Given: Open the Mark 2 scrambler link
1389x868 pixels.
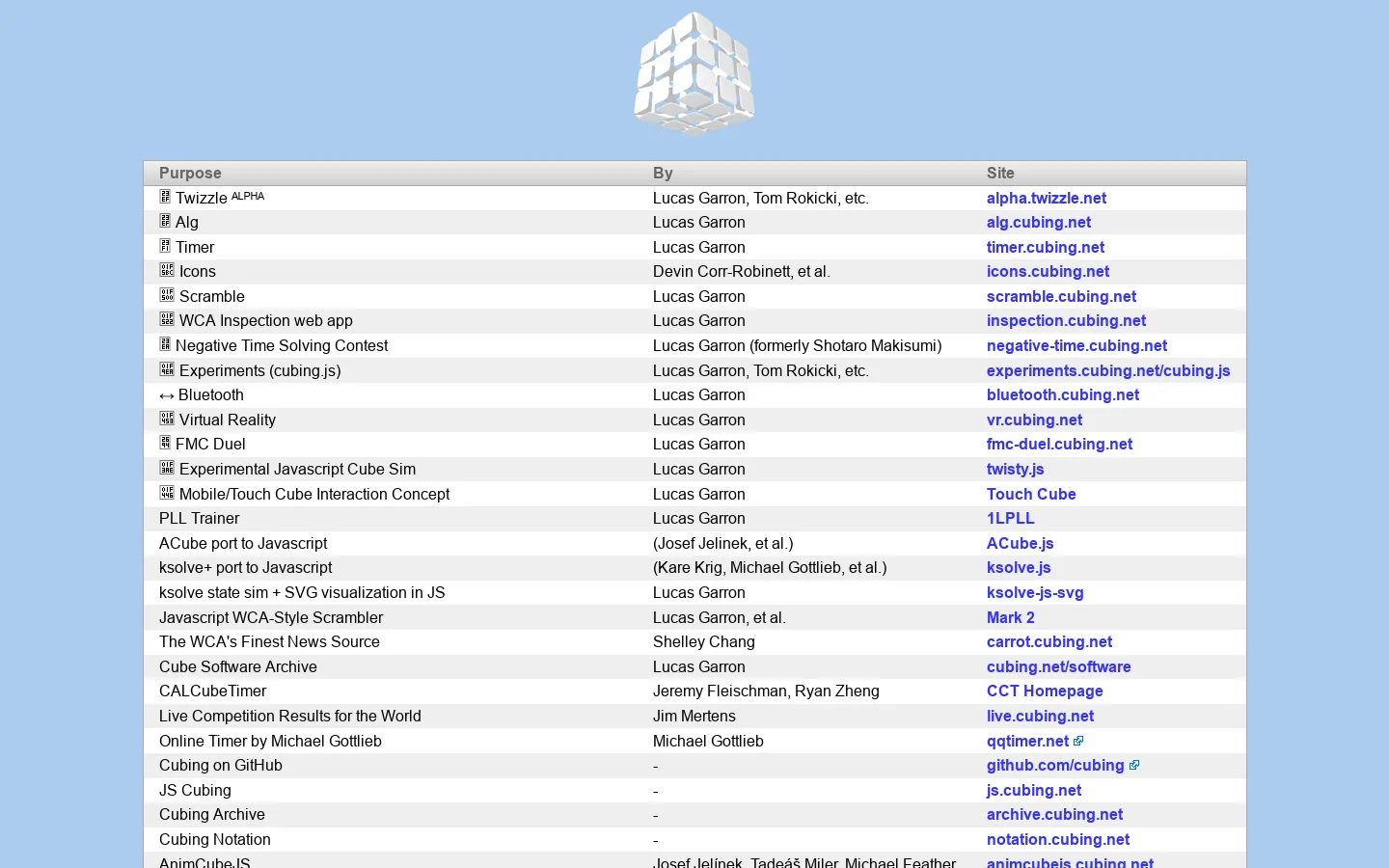Looking at the screenshot, I should coord(1010,617).
